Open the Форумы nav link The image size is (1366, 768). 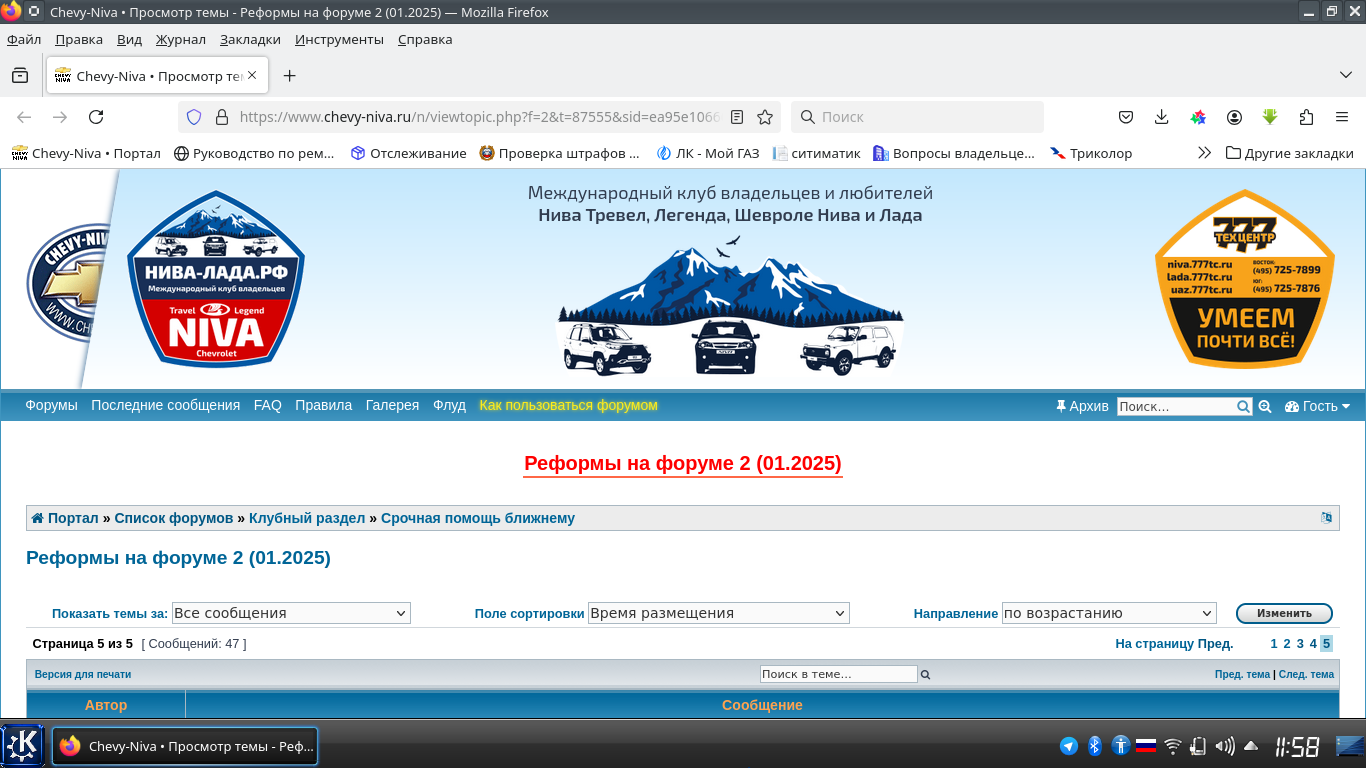pos(51,405)
